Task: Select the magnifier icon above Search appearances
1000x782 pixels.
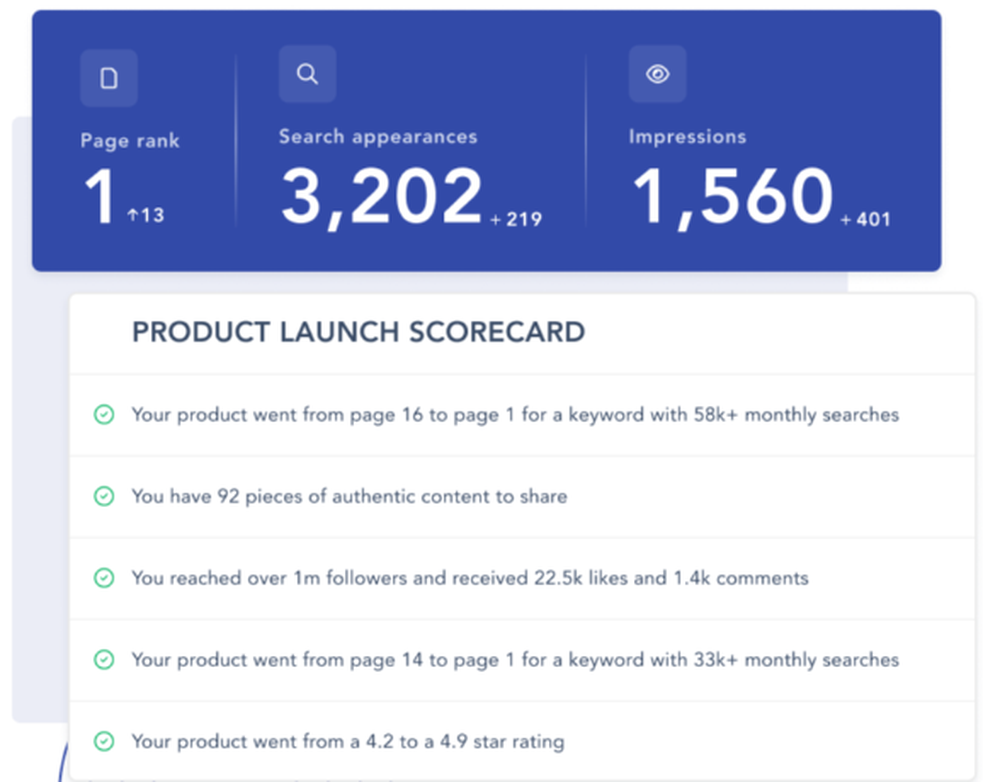Action: (307, 74)
